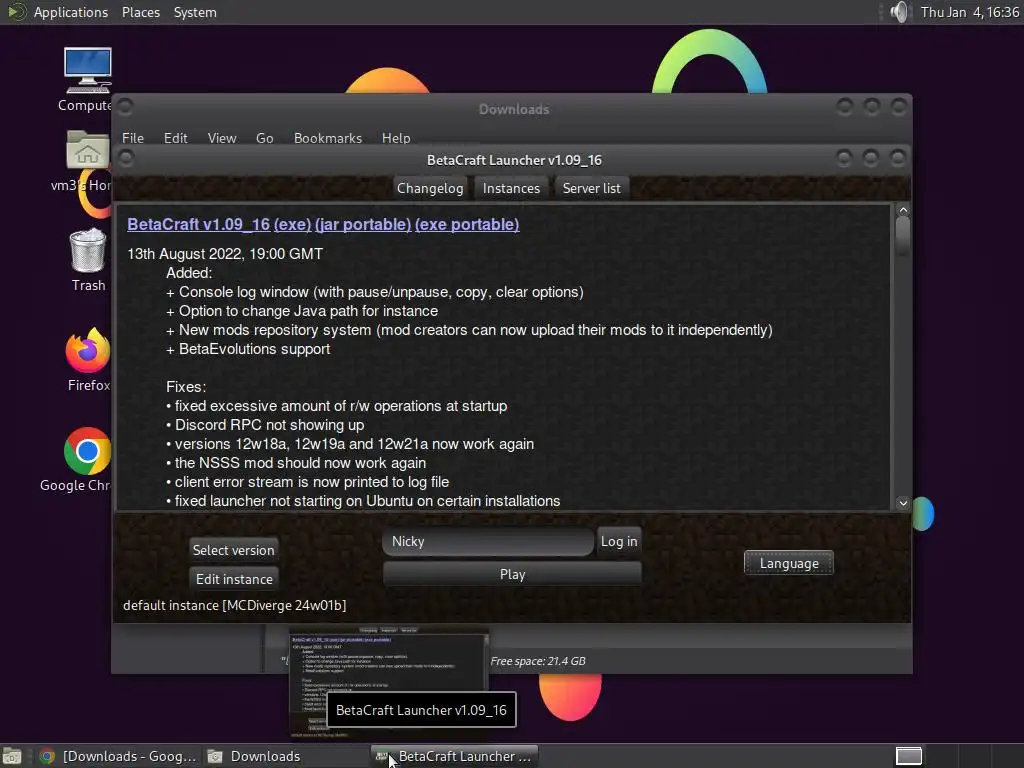Open the Places menu

pos(140,12)
